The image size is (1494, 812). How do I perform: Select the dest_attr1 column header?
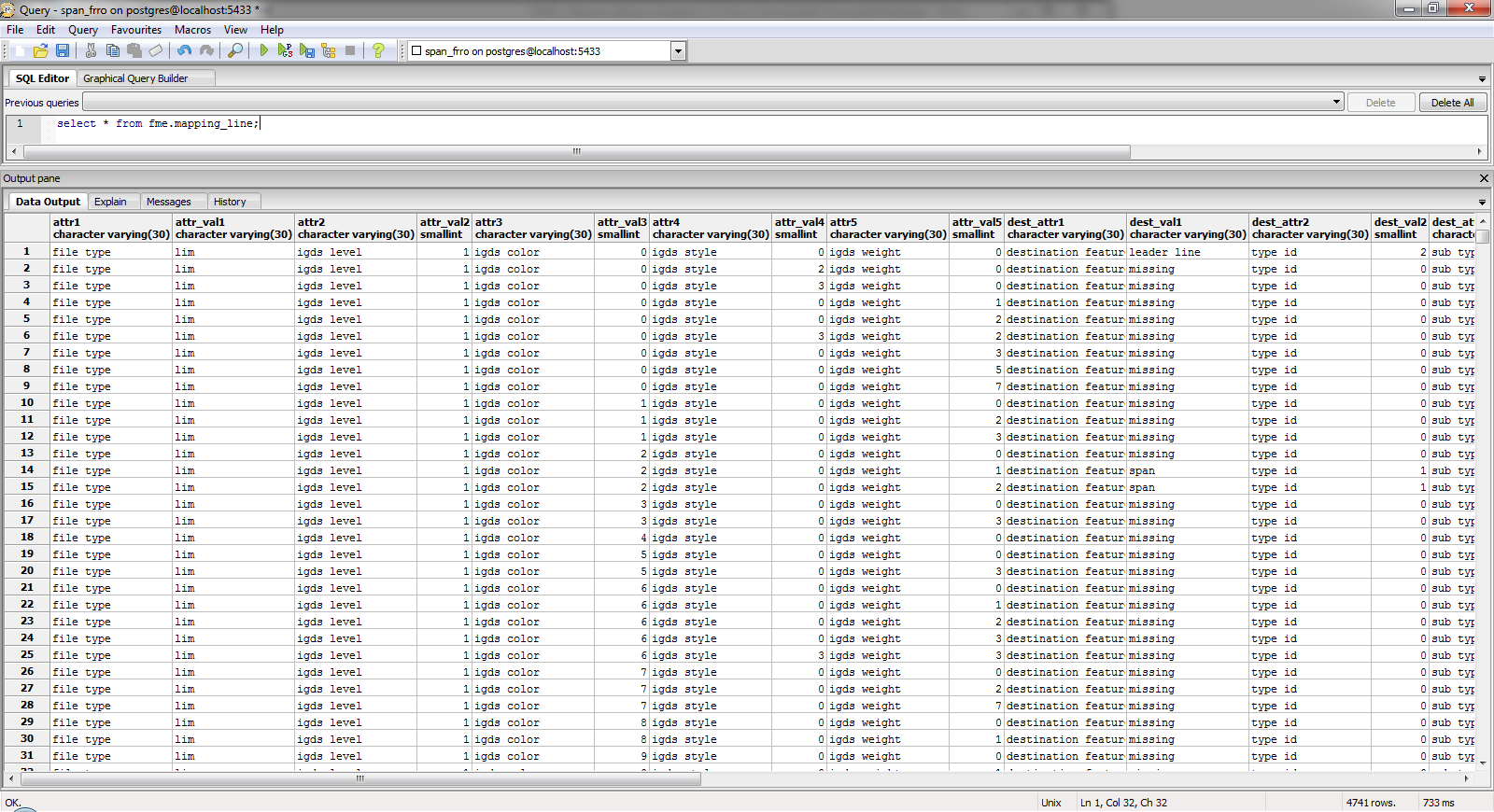(1065, 229)
